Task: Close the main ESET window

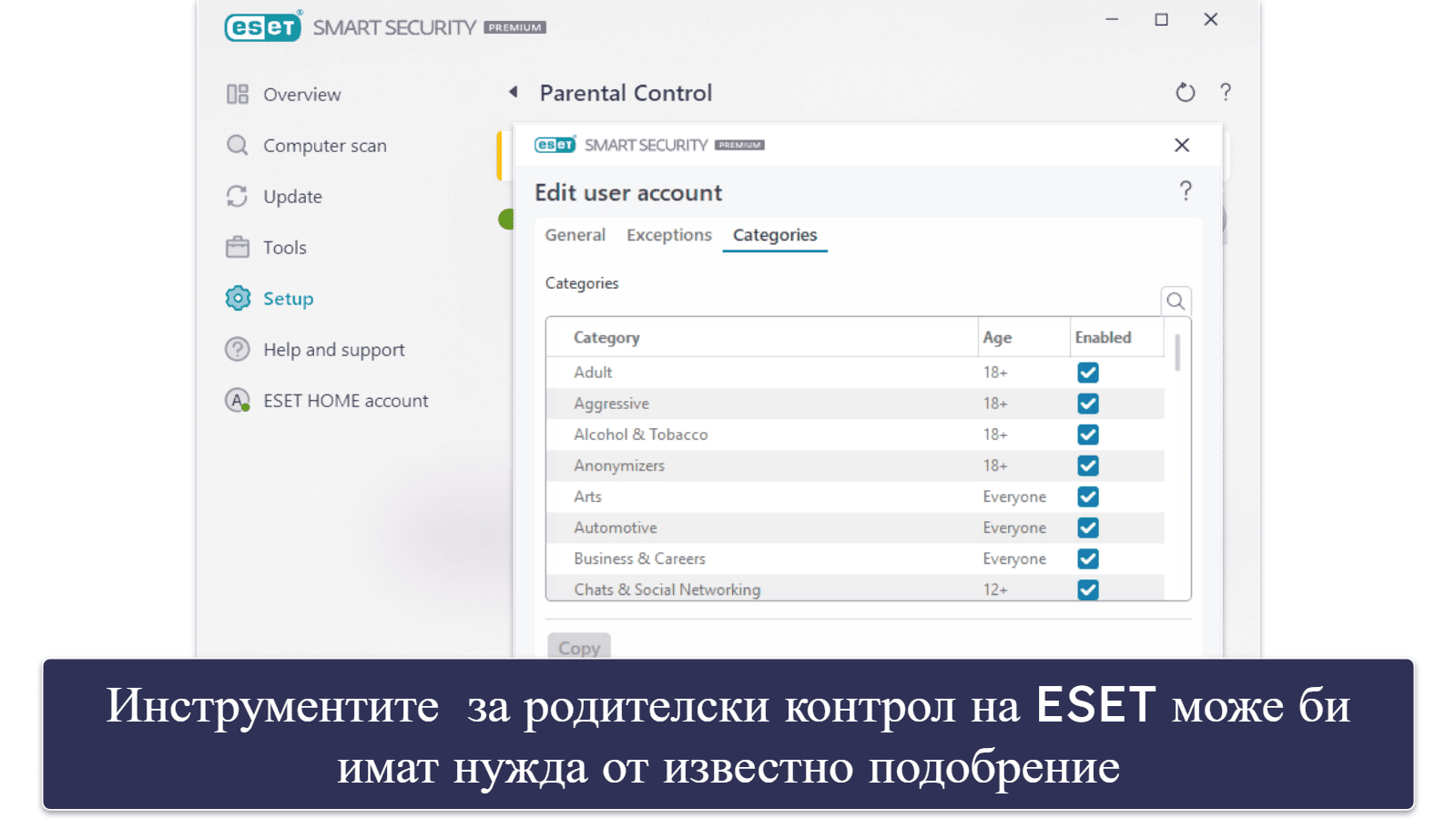Action: 1210,19
